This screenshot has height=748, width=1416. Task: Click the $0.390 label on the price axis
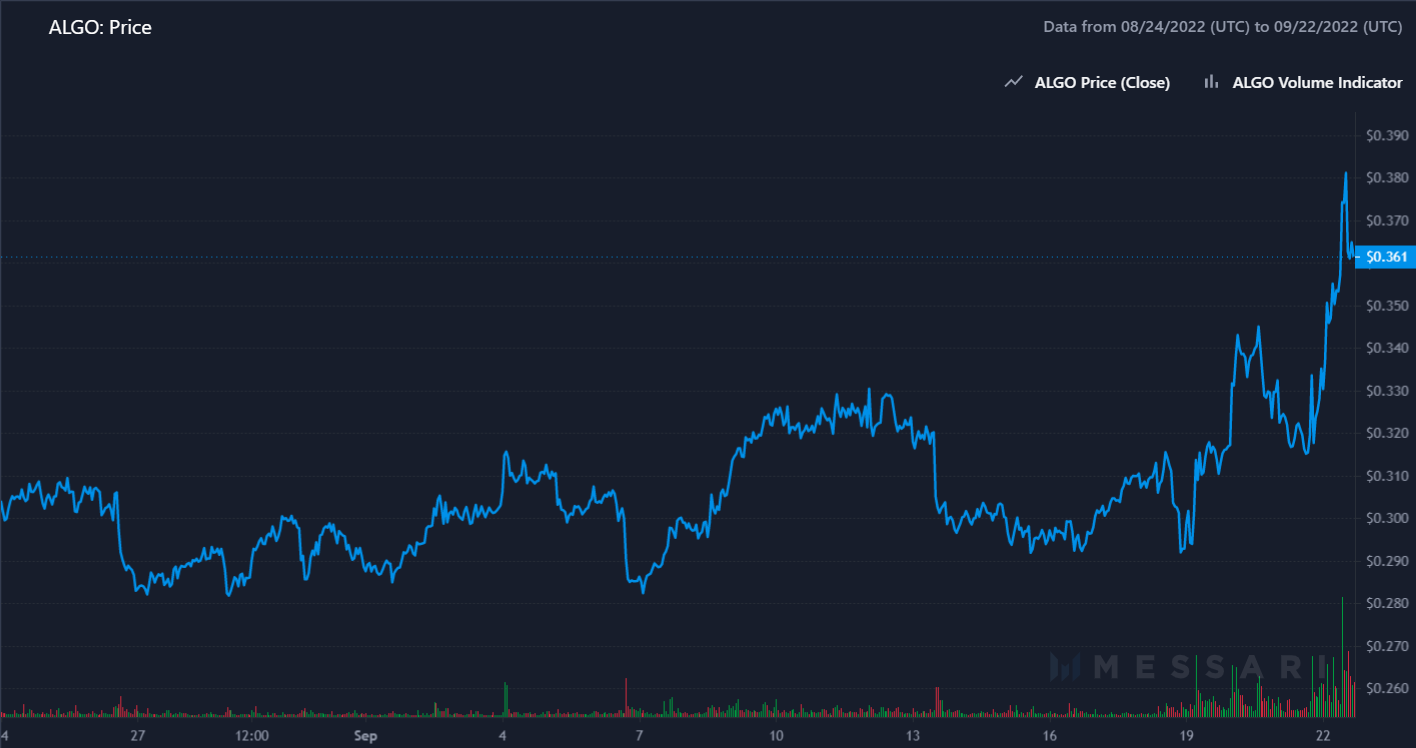(x=1386, y=136)
